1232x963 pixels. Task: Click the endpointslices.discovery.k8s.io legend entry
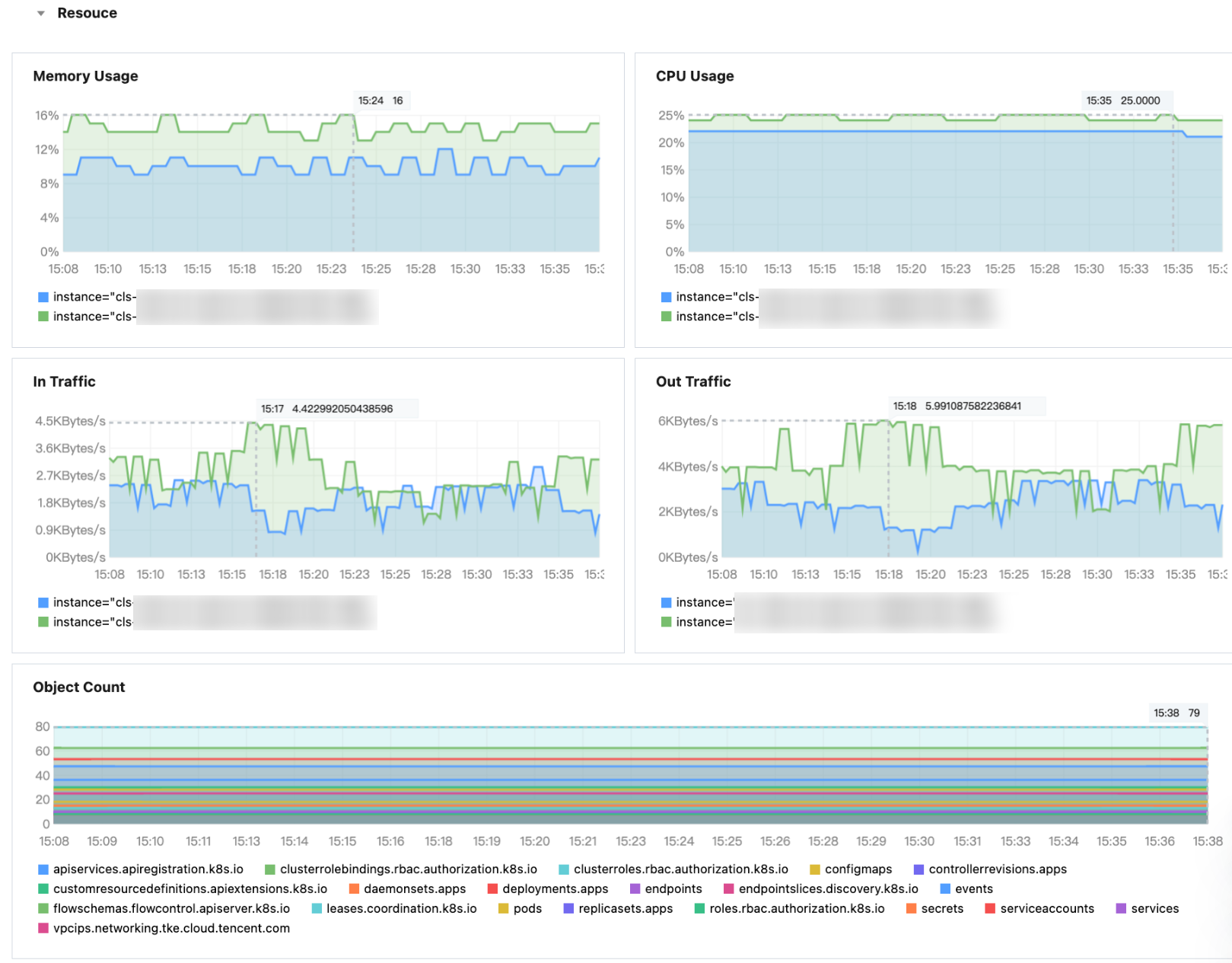[821, 889]
